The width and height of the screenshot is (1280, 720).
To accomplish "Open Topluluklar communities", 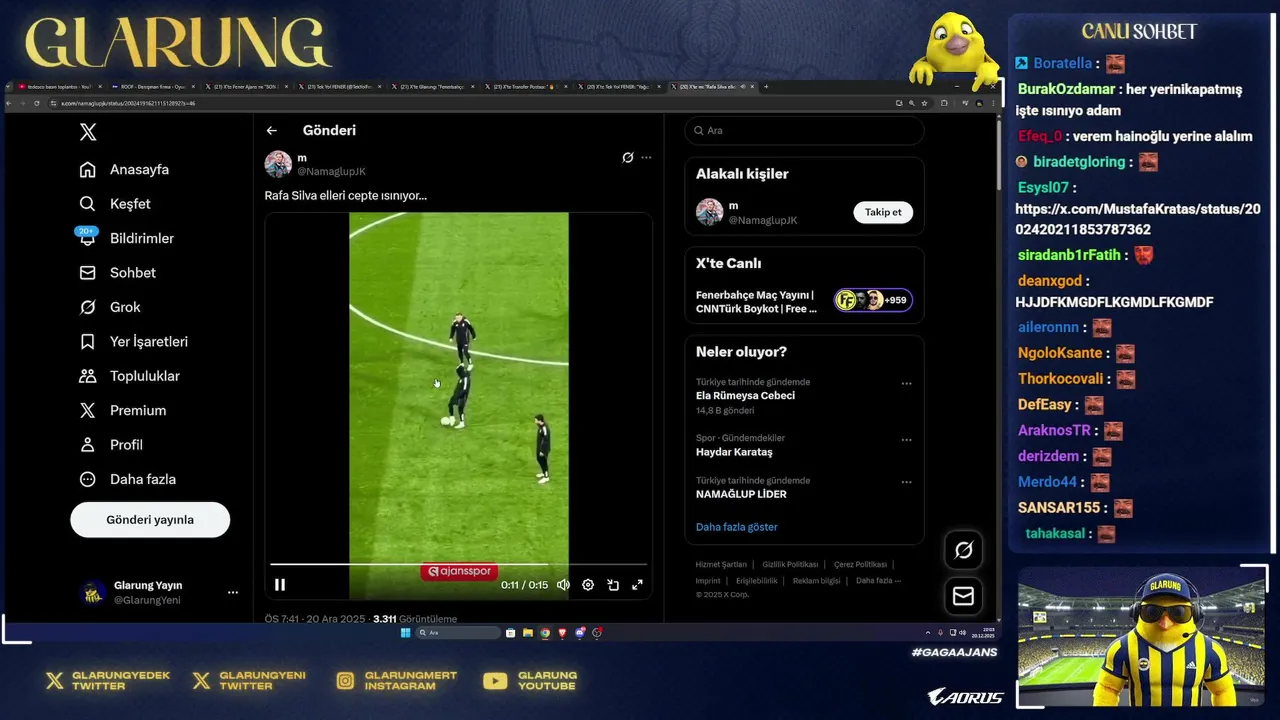I will (129, 376).
